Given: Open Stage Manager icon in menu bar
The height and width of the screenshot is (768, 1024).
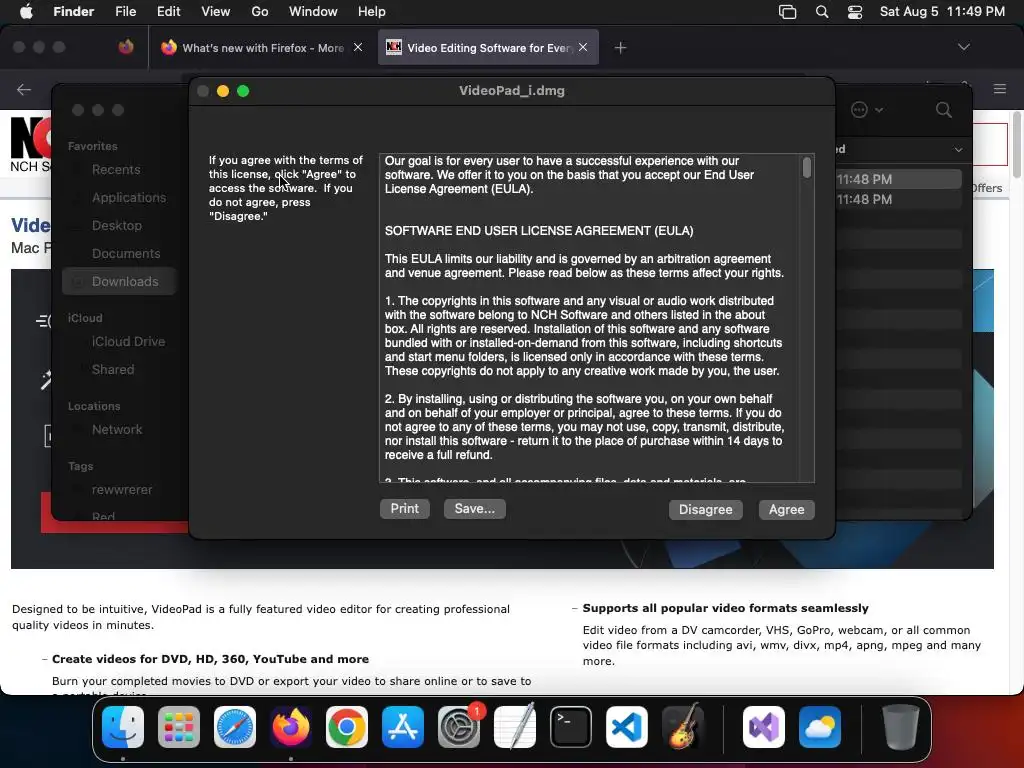Looking at the screenshot, I should tap(788, 12).
